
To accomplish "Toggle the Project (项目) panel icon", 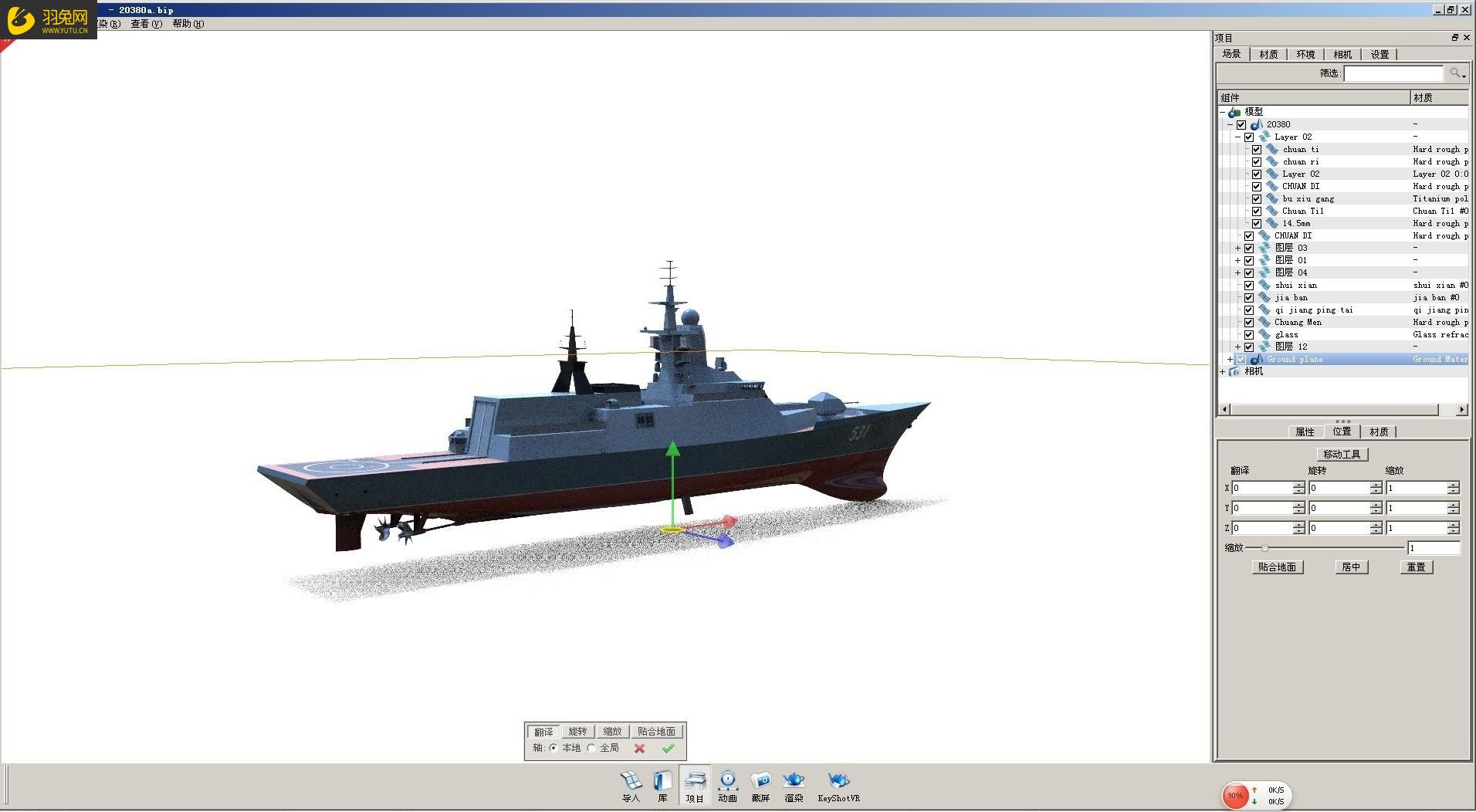I will (x=695, y=781).
